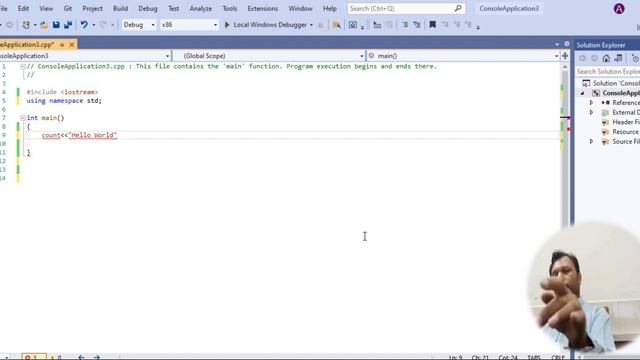The image size is (640, 360).
Task: Click the warnings count indicator
Action: (56, 357)
